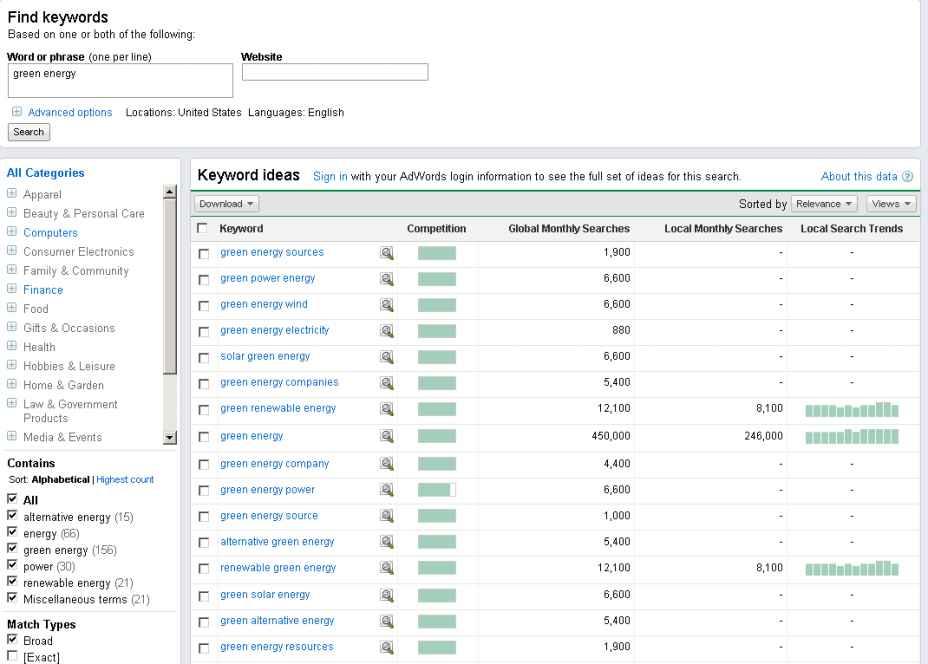Screen dimensions: 928x664
Task: Click magnifier icon for green renewable energy
Action: [x=387, y=409]
